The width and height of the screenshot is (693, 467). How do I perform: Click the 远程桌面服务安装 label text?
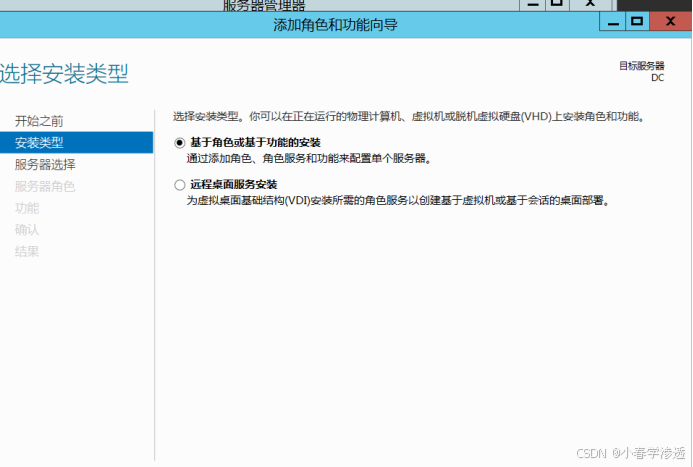233,184
